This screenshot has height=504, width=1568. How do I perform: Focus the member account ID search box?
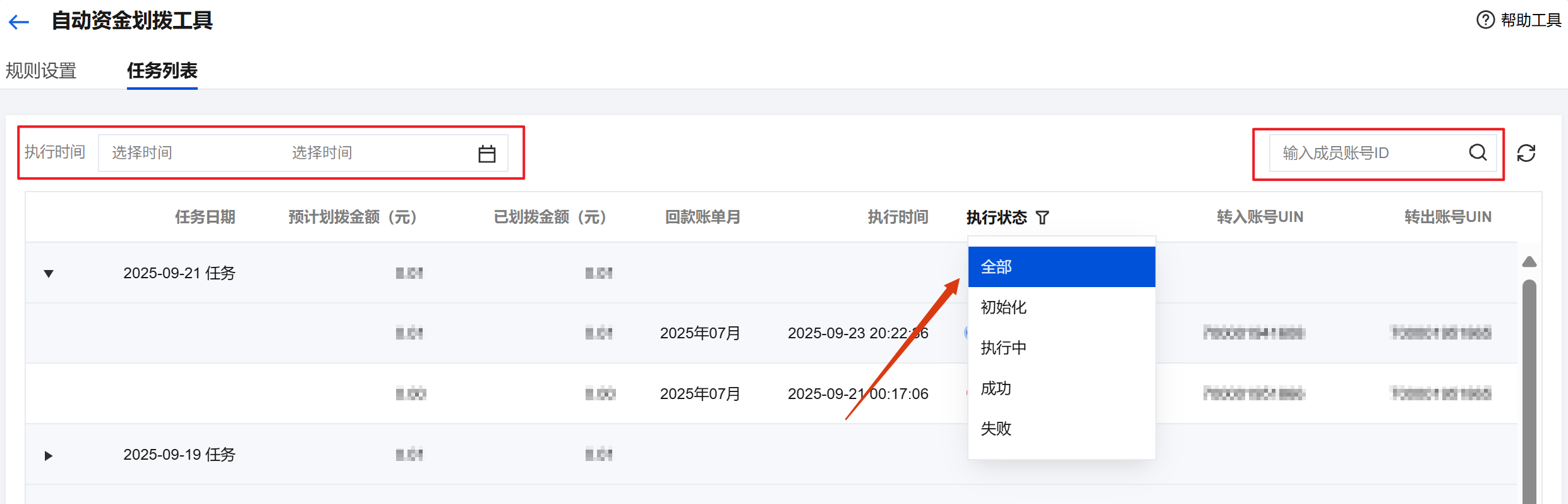[x=1365, y=153]
